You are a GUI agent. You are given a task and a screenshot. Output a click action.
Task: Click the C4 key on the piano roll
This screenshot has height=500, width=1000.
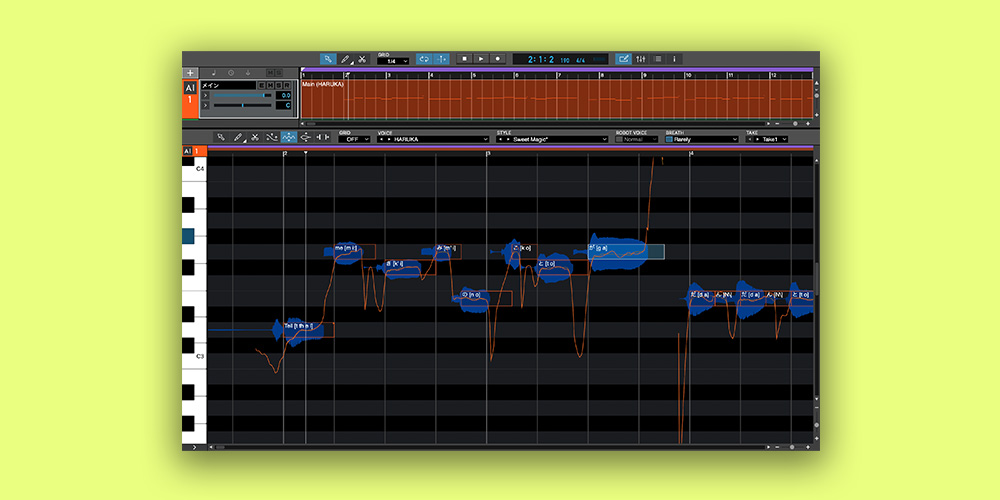tap(195, 169)
